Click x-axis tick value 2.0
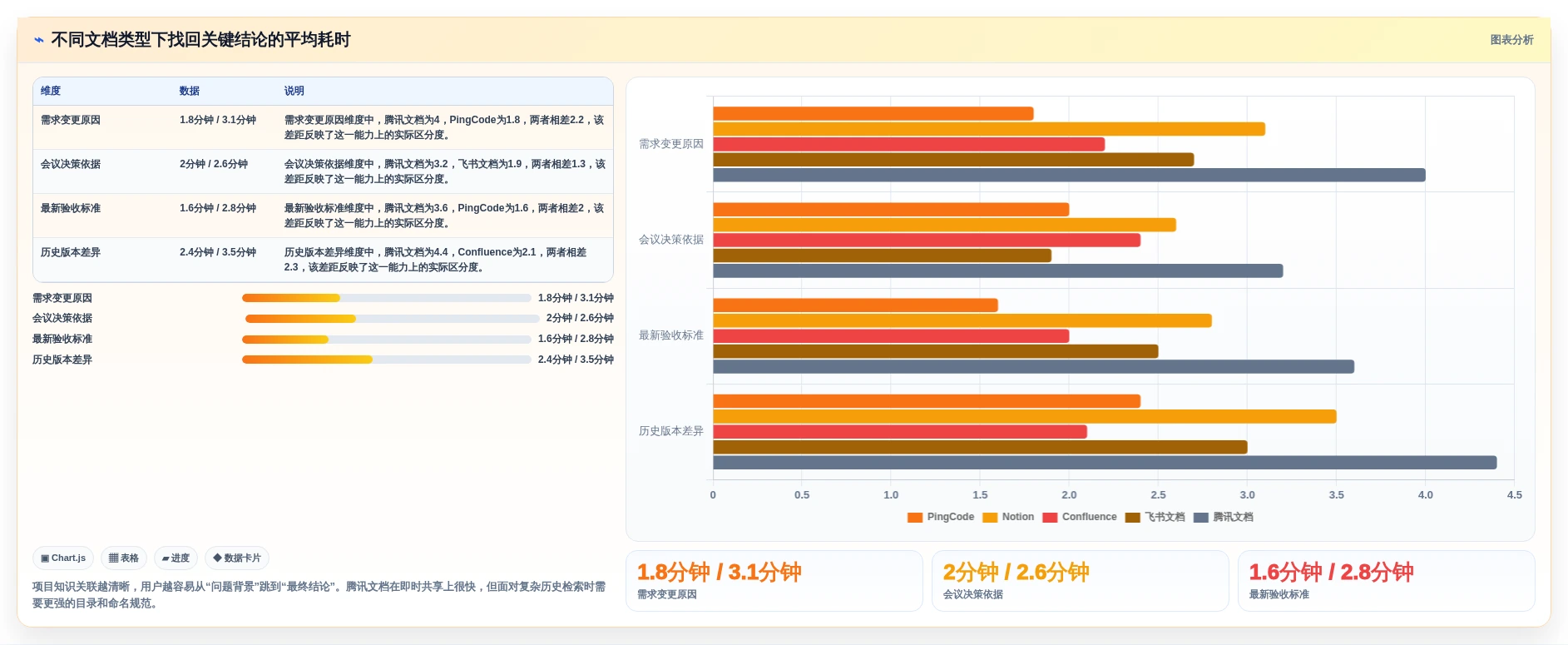The width and height of the screenshot is (1568, 645). (x=1069, y=495)
